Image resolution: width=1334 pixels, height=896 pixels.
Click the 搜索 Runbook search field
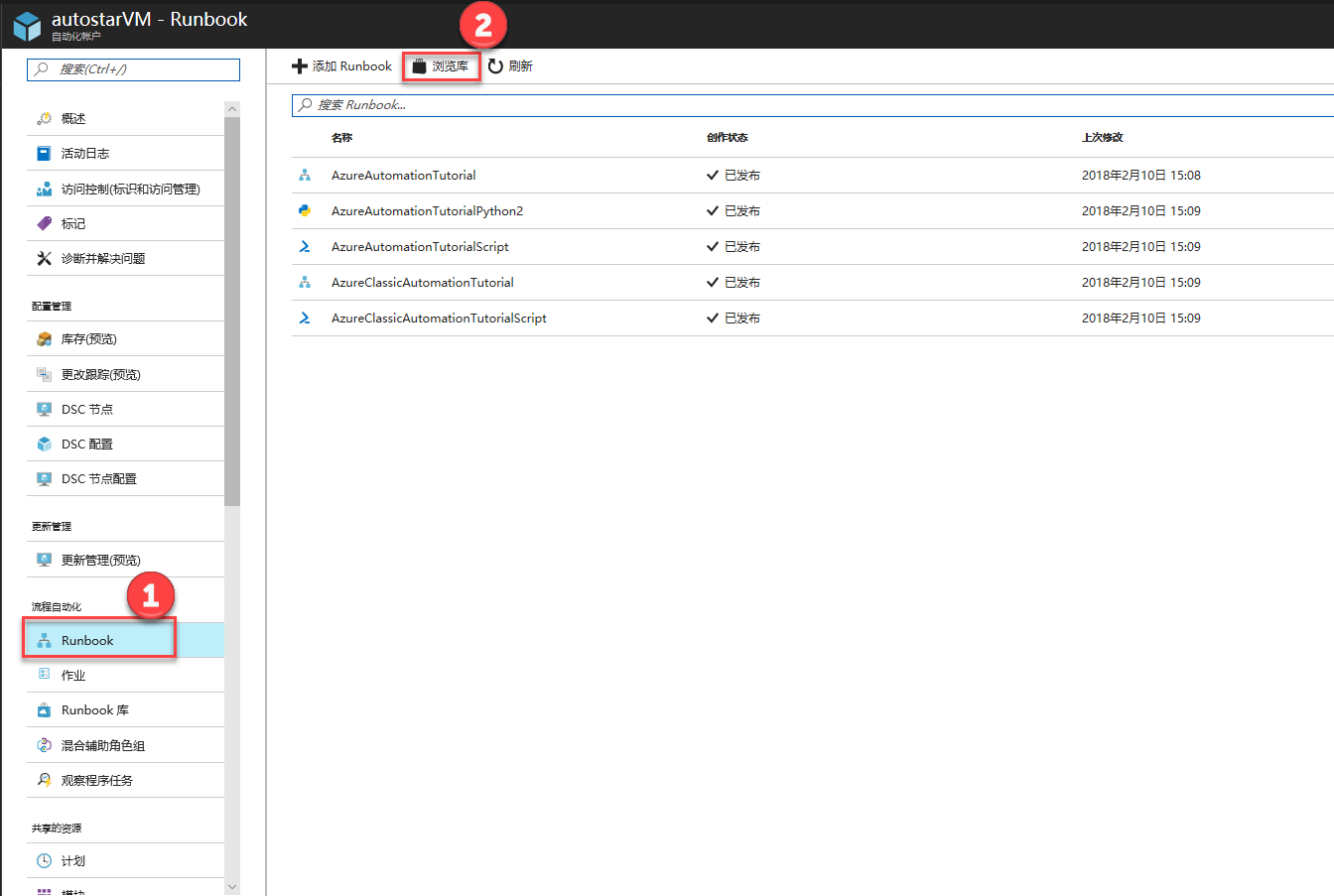point(813,105)
